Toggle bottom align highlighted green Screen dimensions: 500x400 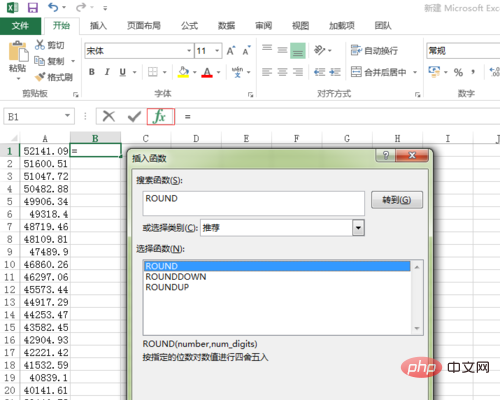click(x=298, y=51)
